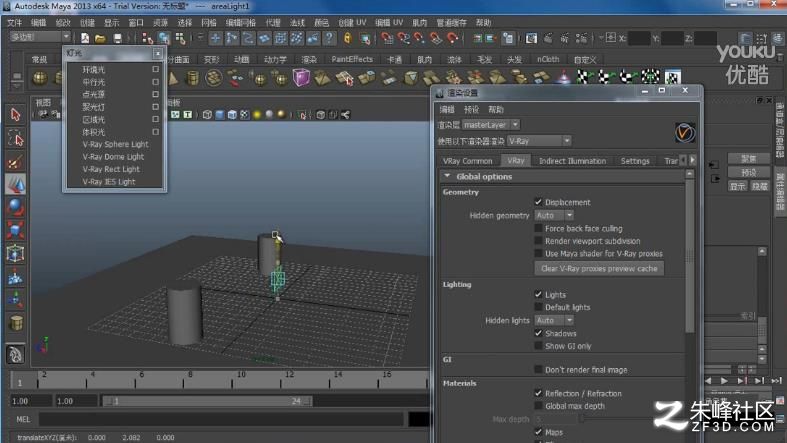Open the menu set dropdown at top left

(x=40, y=37)
